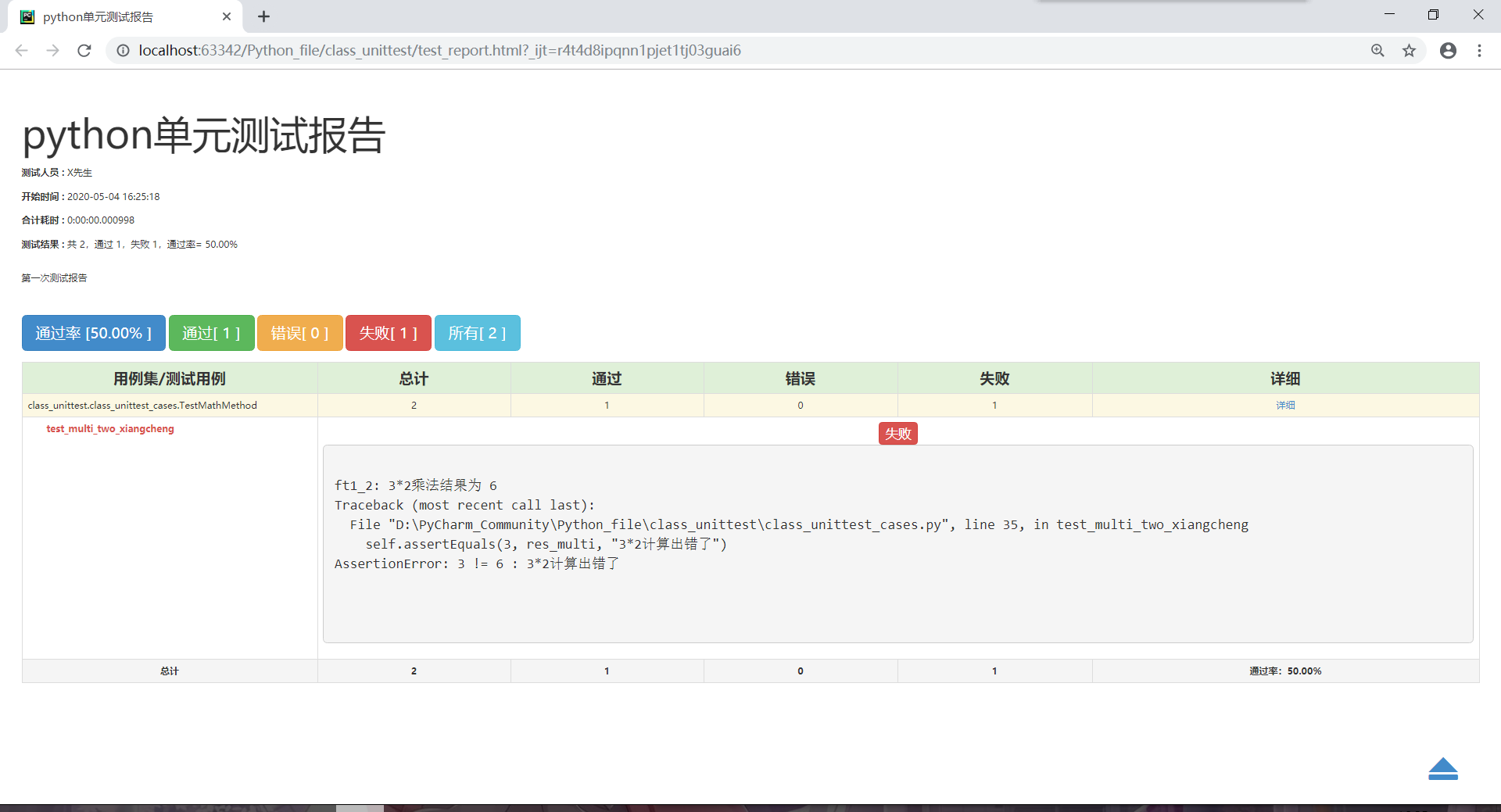Click the 测试人员 : X先生 line
Image resolution: width=1501 pixels, height=812 pixels.
(x=57, y=173)
